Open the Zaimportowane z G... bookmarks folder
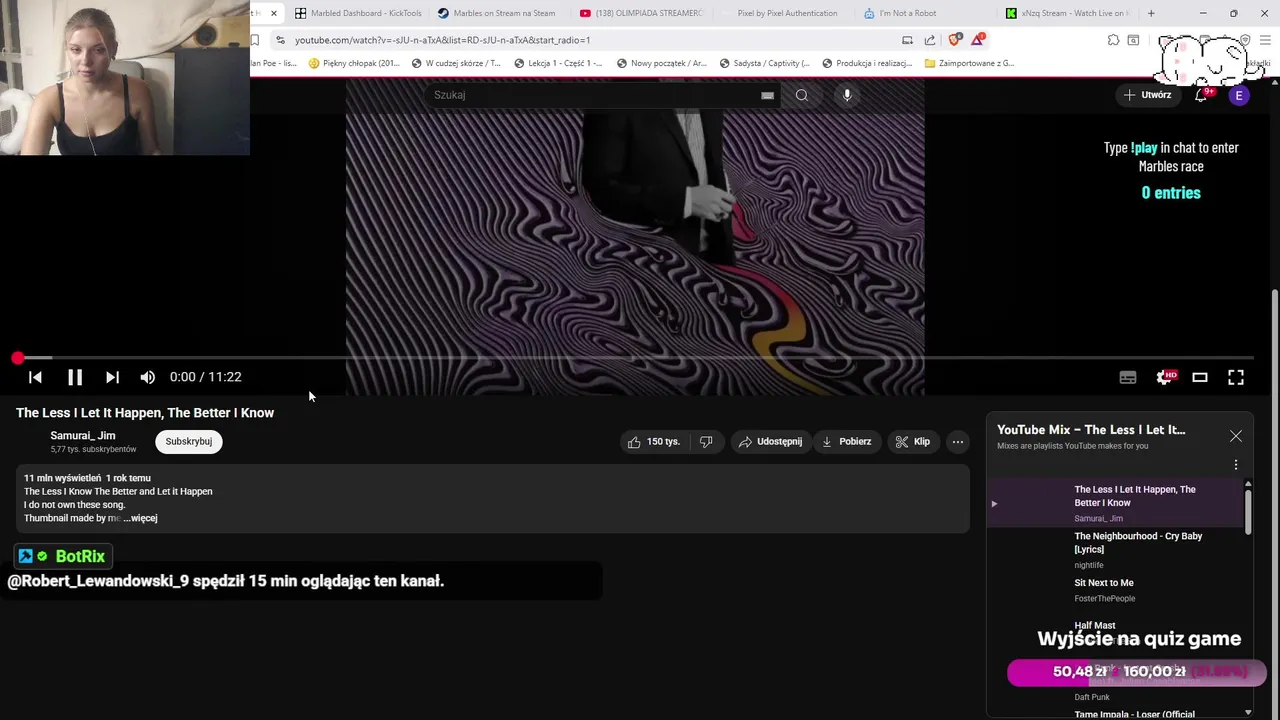 [969, 63]
